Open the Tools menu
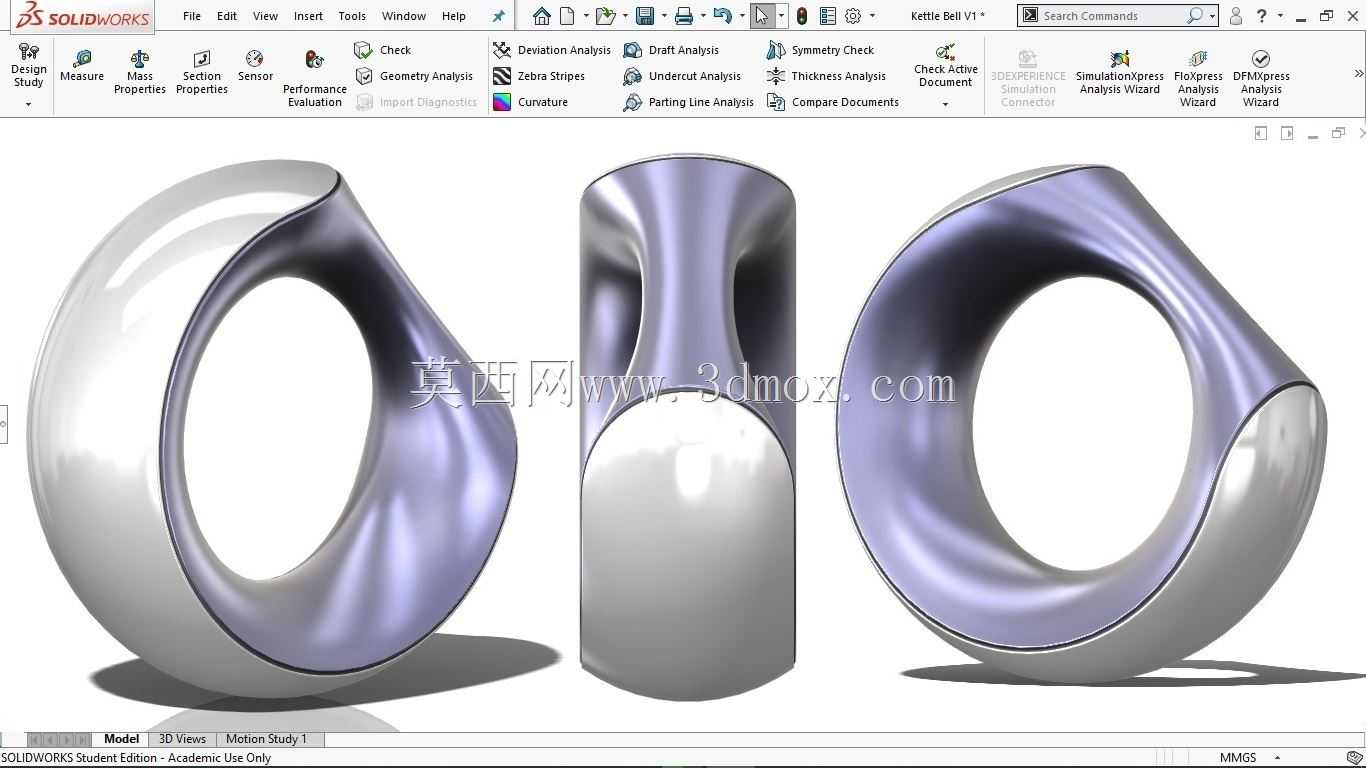 point(352,16)
